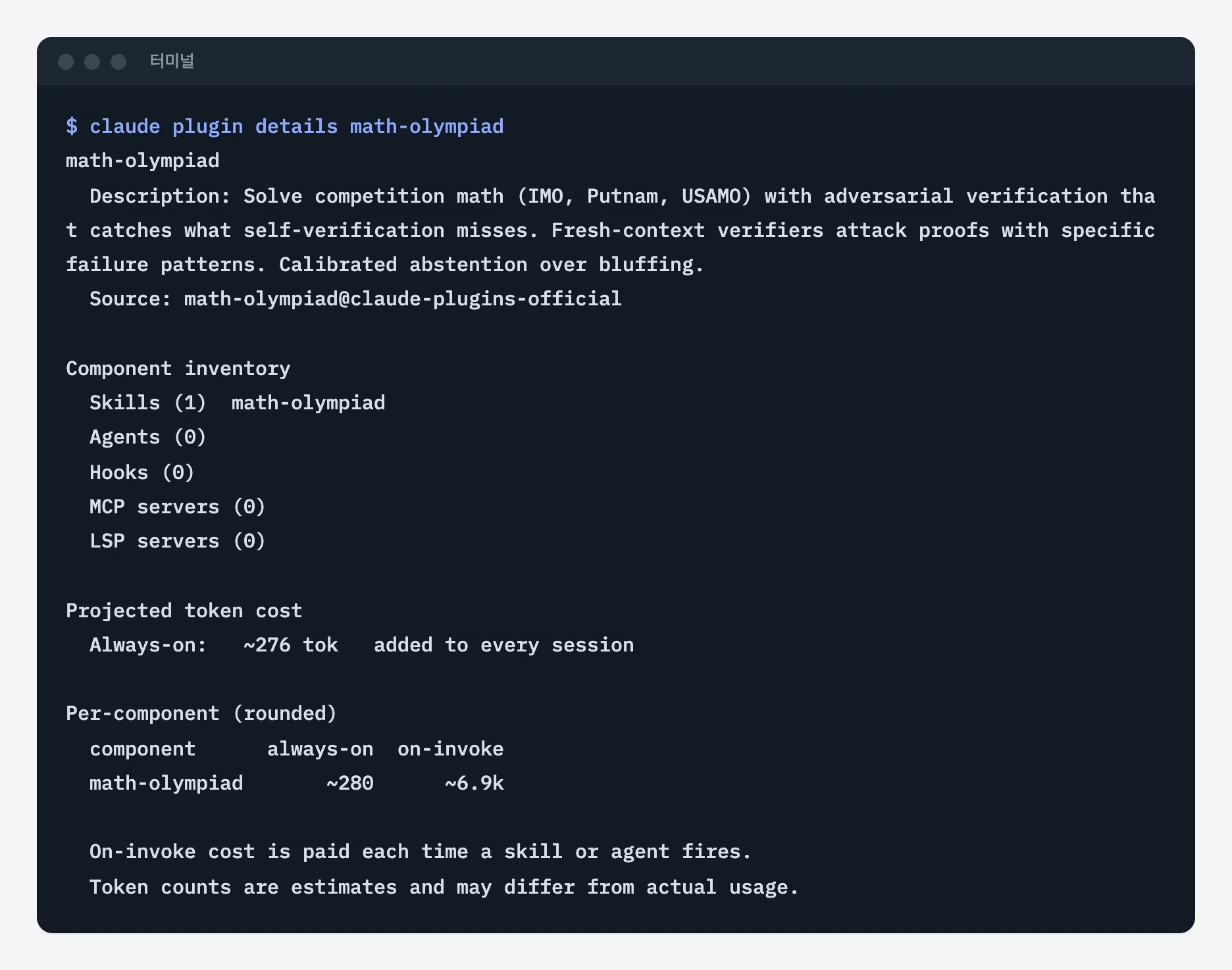Click the '터미널' window title
1232x970 pixels.
(x=172, y=61)
